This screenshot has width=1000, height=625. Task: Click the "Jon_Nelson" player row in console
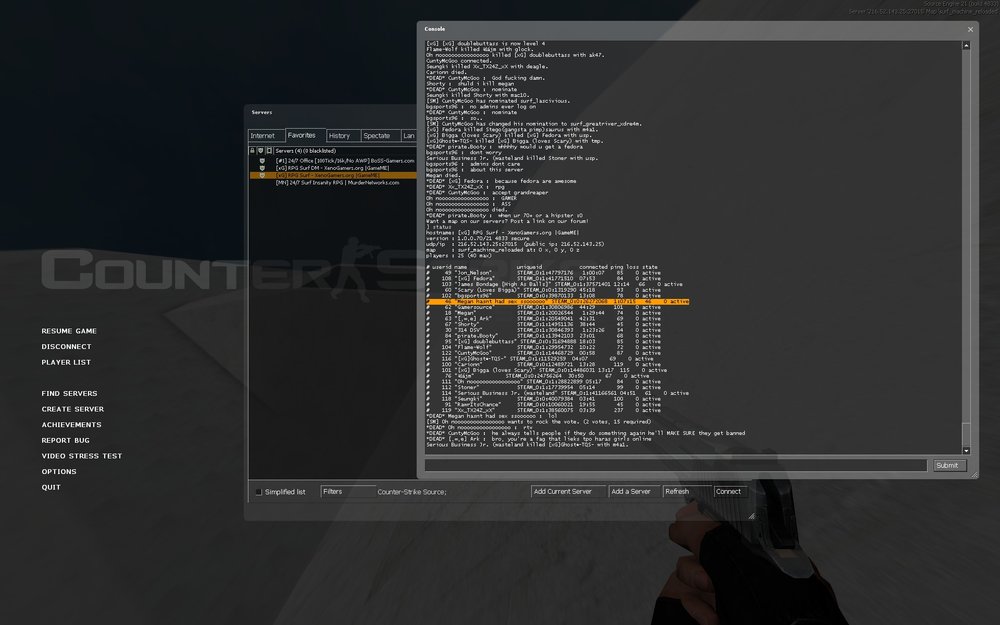pos(543,273)
